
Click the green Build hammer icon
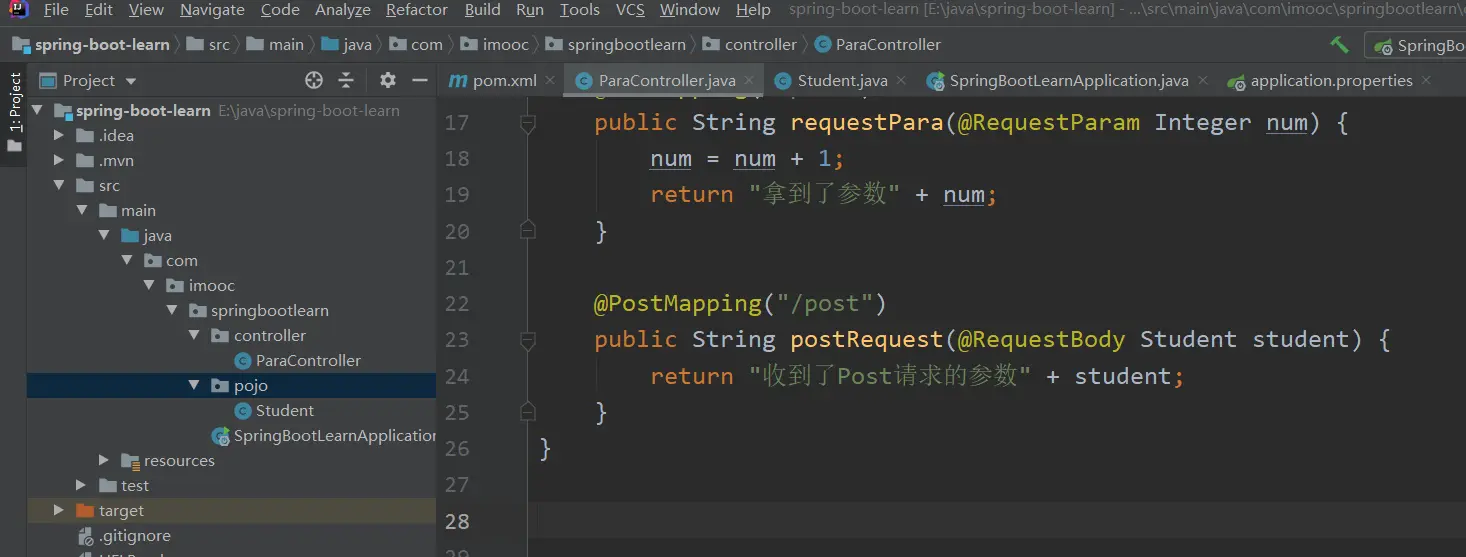[1339, 45]
